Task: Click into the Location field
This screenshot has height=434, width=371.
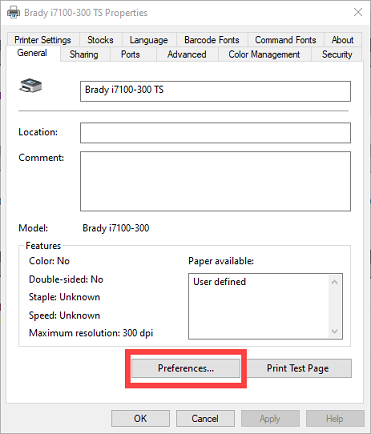Action: coord(215,133)
